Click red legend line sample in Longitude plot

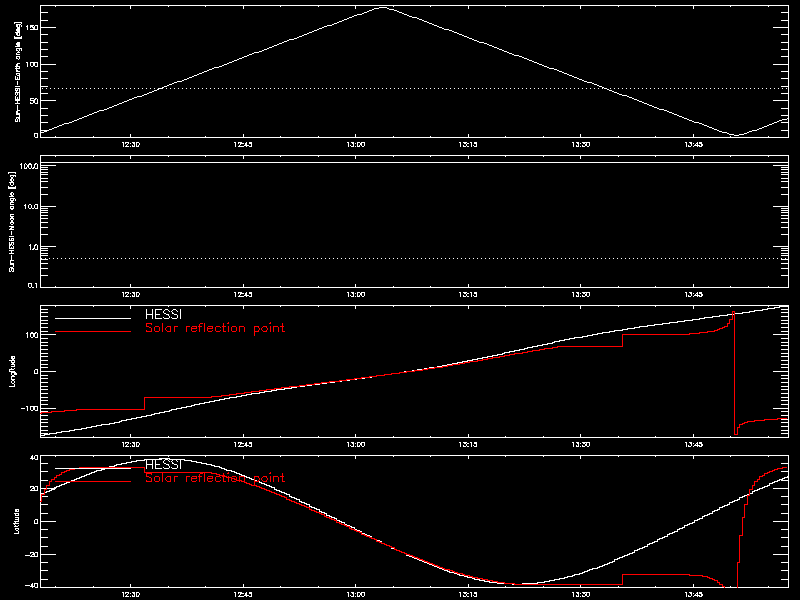[93, 332]
